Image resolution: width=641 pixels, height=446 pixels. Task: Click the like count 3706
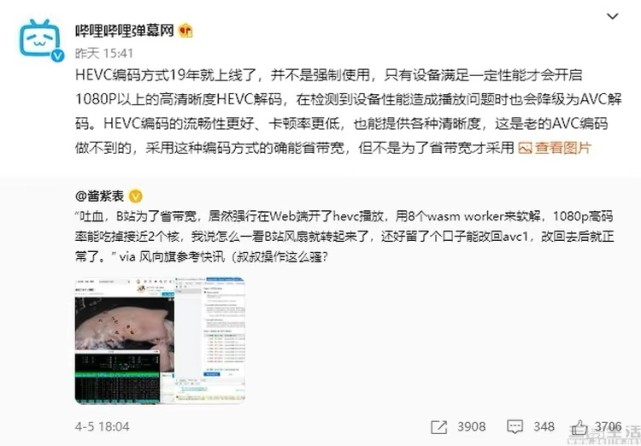point(608,427)
